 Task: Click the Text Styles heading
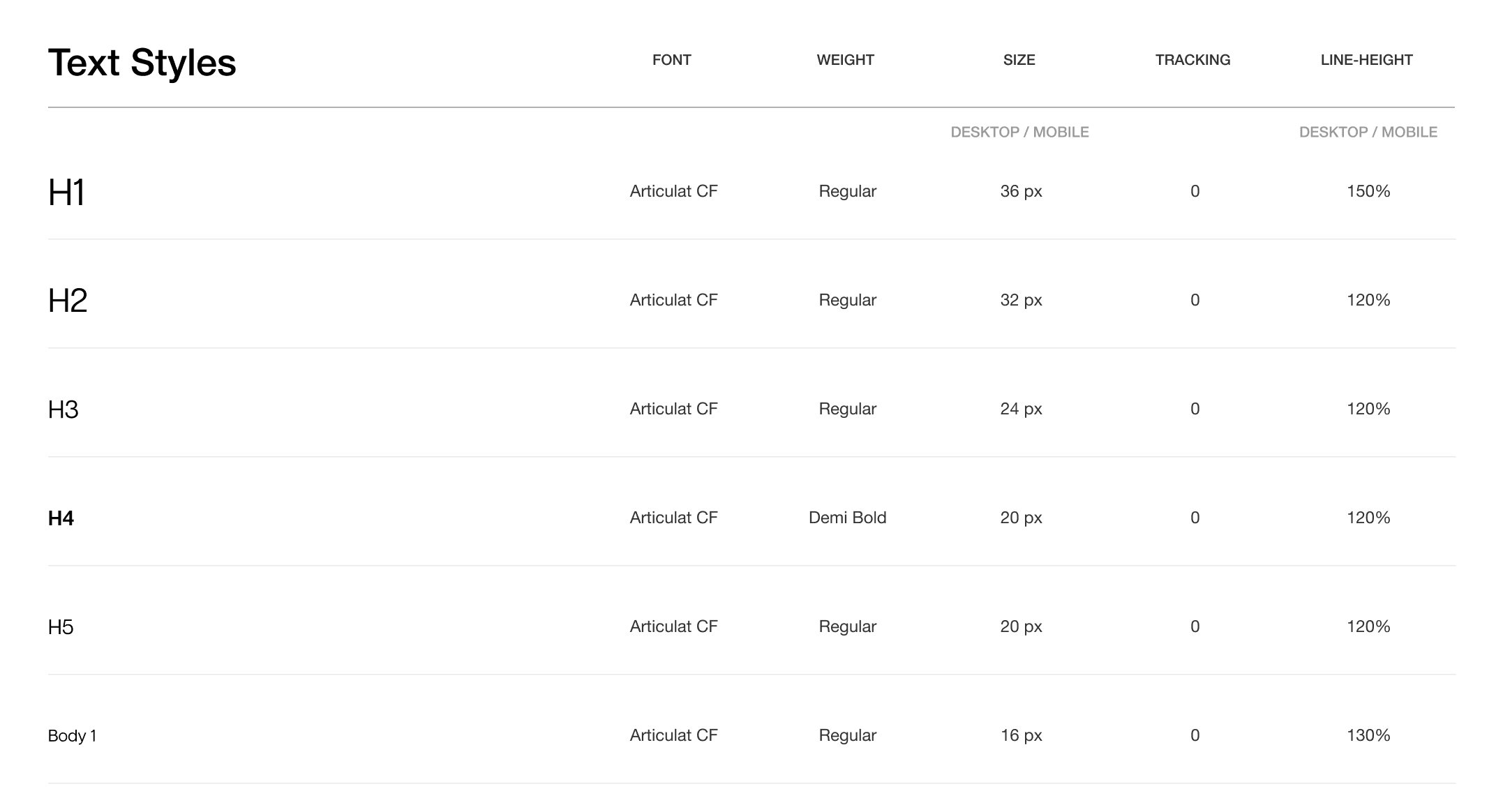tap(142, 63)
